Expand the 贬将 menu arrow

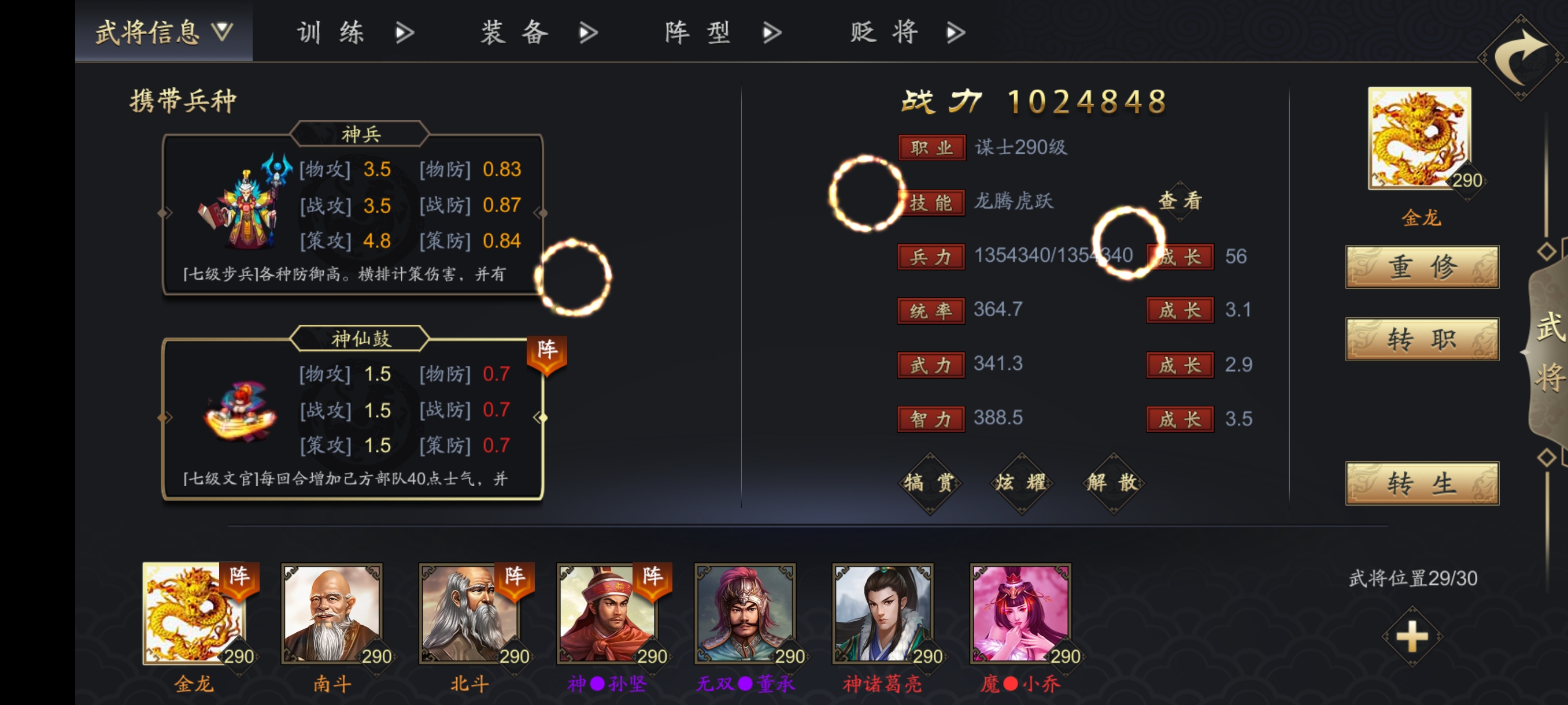(956, 32)
